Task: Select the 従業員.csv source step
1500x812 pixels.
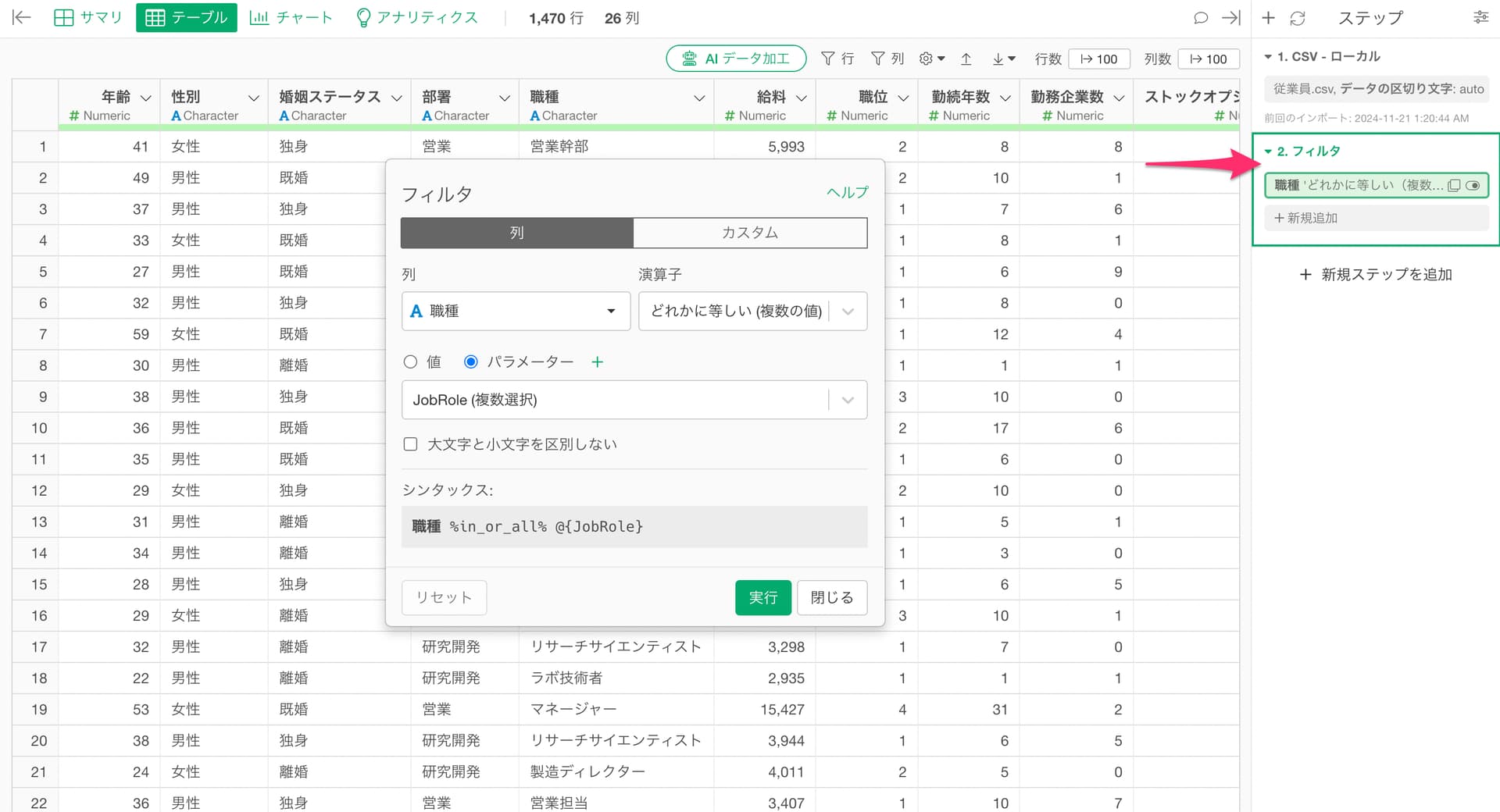Action: point(1377,89)
